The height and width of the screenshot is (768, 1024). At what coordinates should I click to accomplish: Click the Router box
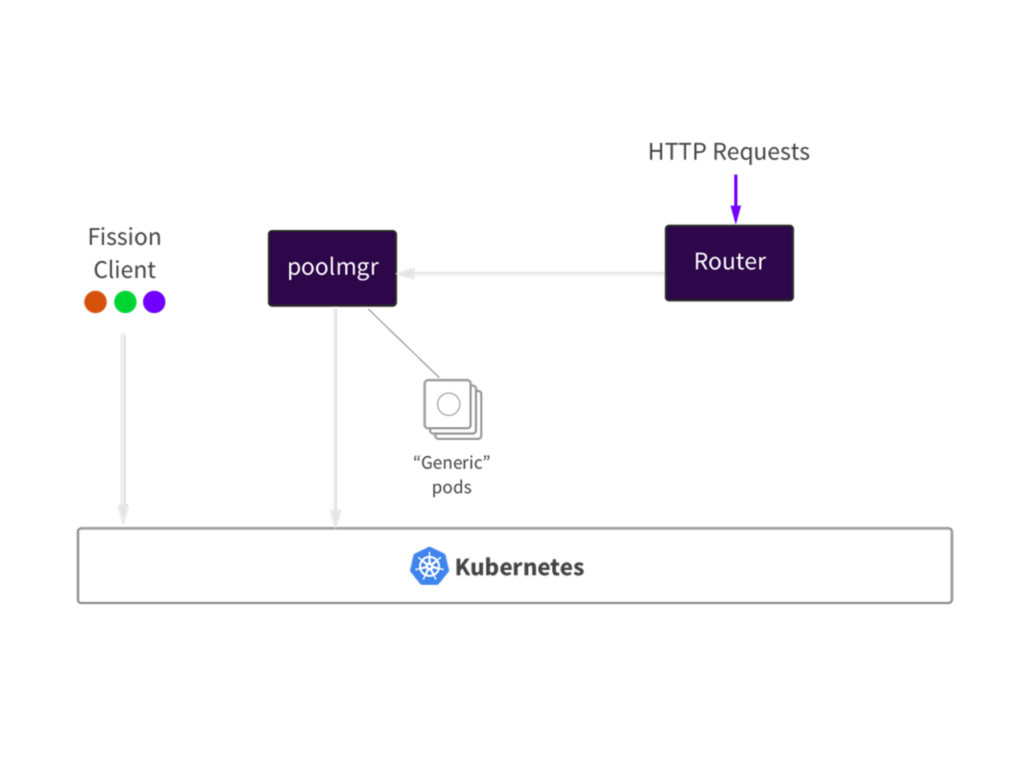729,263
